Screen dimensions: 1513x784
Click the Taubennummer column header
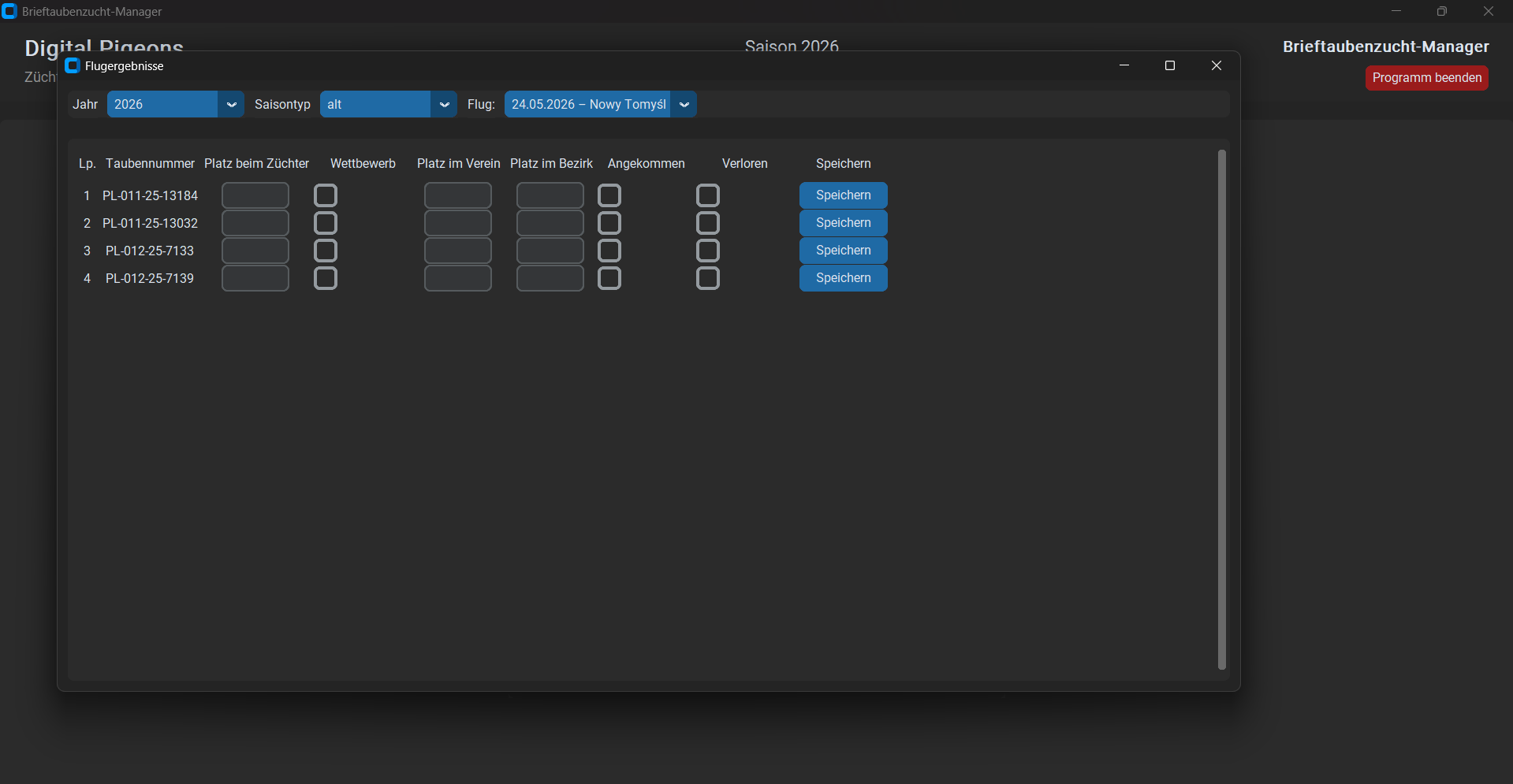[x=150, y=163]
